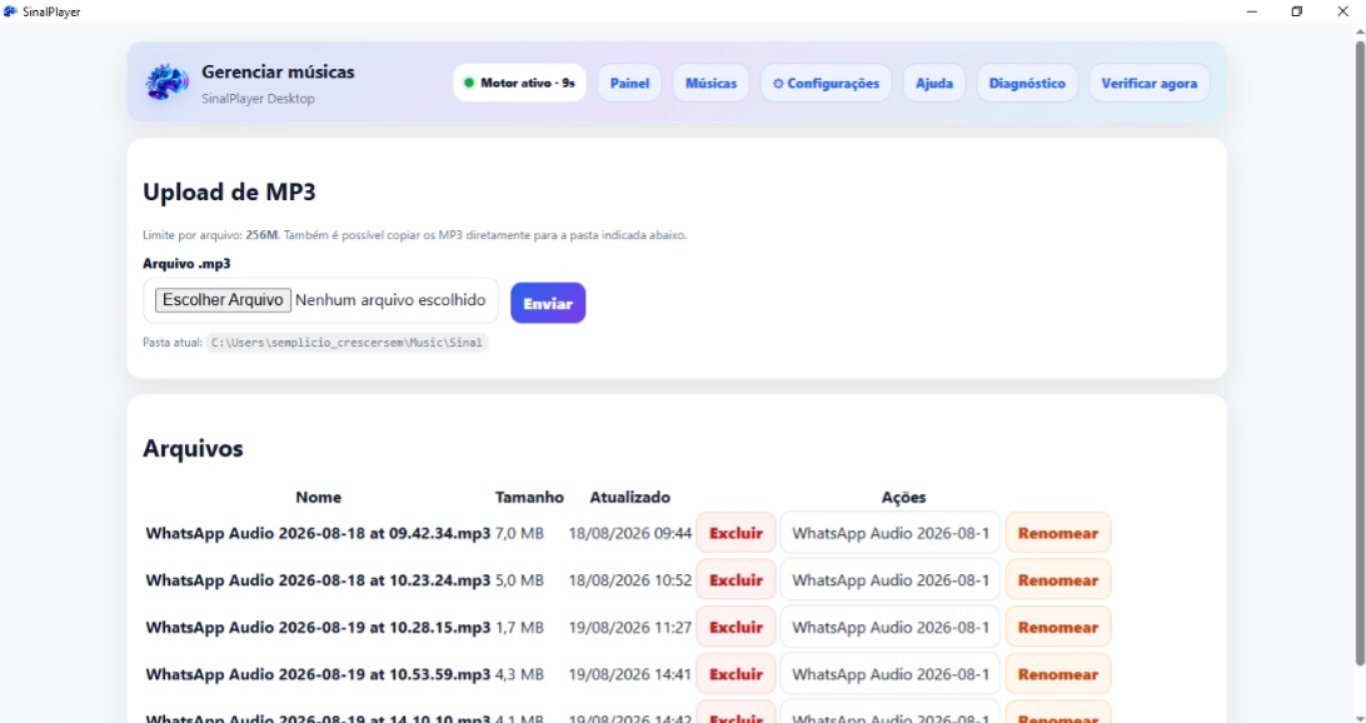1366x723 pixels.
Task: Select file name WhatsApp Audio 2026-08-18 at 10.23.24.mp3
Action: [318, 580]
